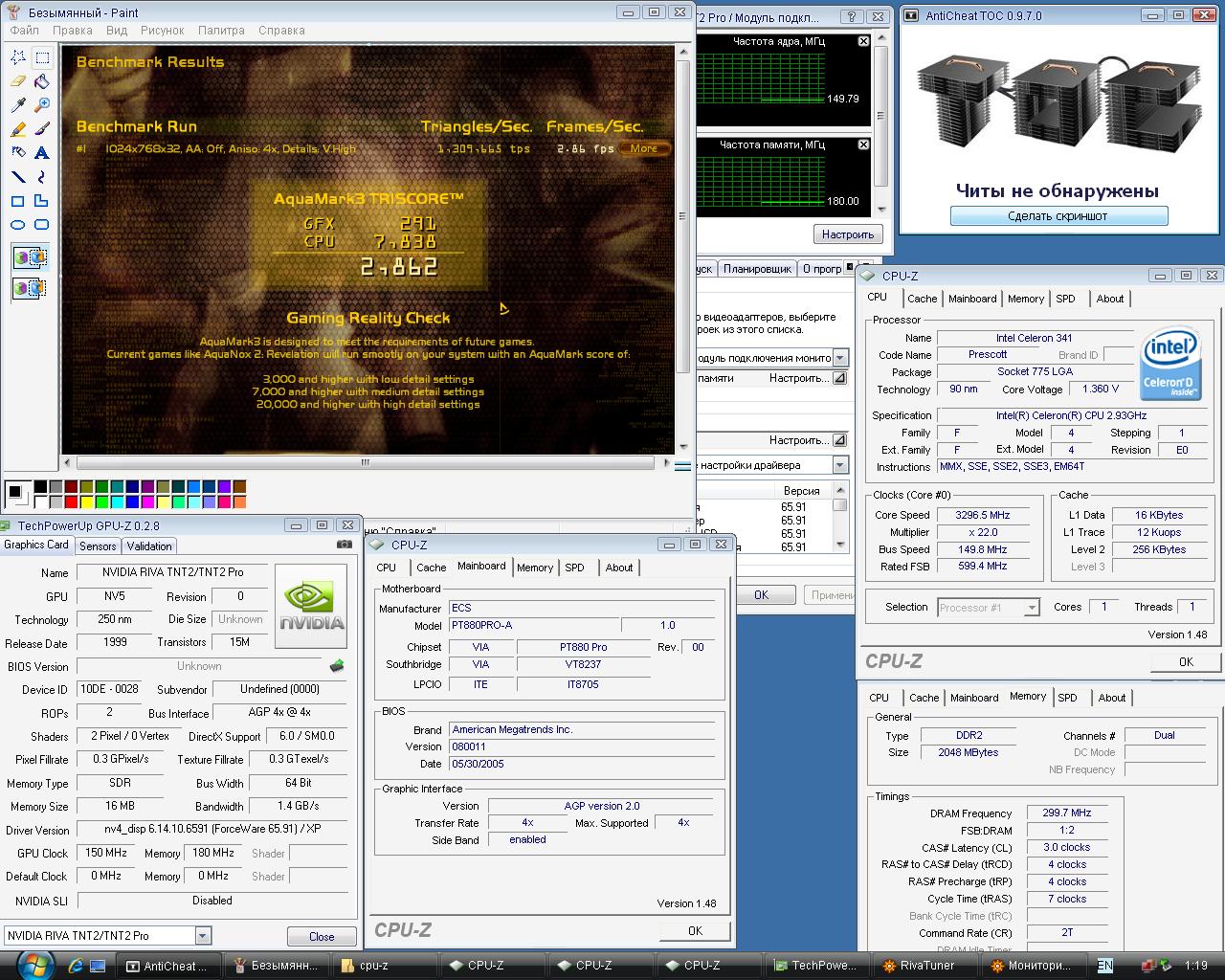Click the Сделать скриншот button in AntiCheat
Image resolution: width=1225 pixels, height=980 pixels.
click(x=1058, y=216)
